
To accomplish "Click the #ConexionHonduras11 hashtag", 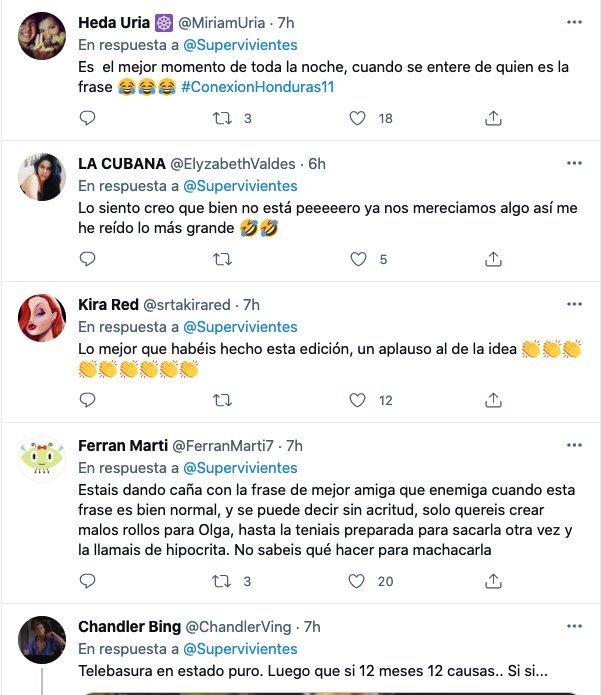I will 267,87.
